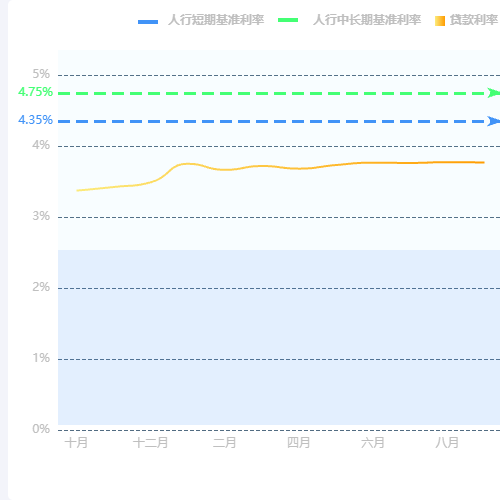Click the 十月 x-axis label
The height and width of the screenshot is (500, 500).
pyautogui.click(x=76, y=443)
